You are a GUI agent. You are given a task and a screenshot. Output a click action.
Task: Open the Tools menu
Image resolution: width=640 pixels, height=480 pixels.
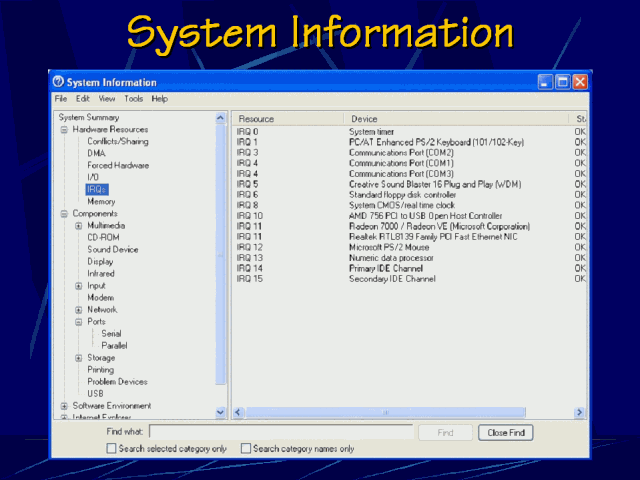click(x=133, y=99)
